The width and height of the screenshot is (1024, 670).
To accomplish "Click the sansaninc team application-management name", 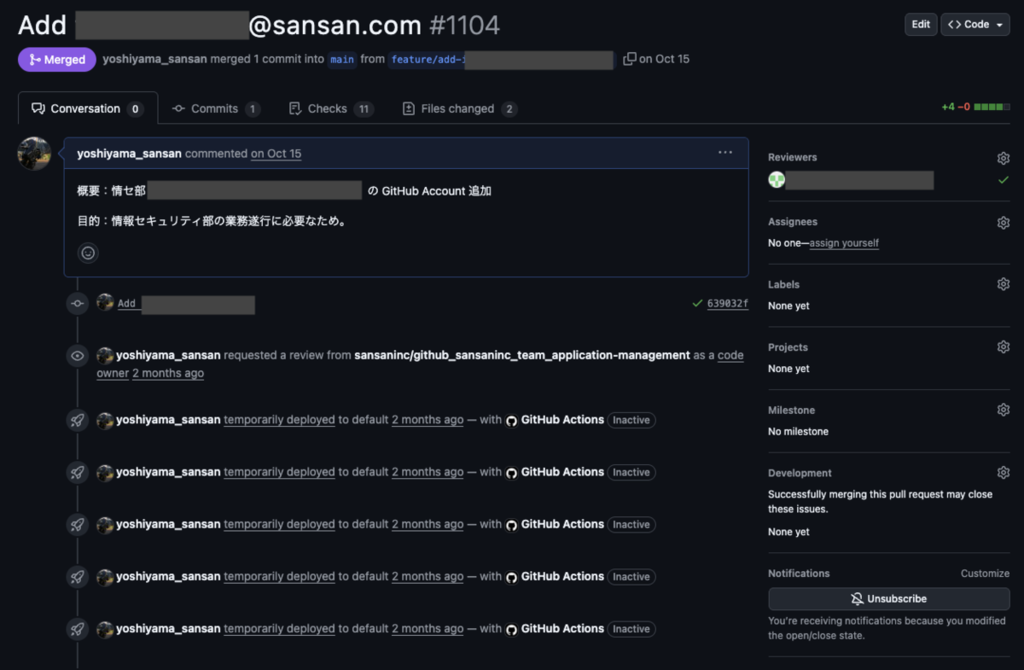I will [x=522, y=355].
